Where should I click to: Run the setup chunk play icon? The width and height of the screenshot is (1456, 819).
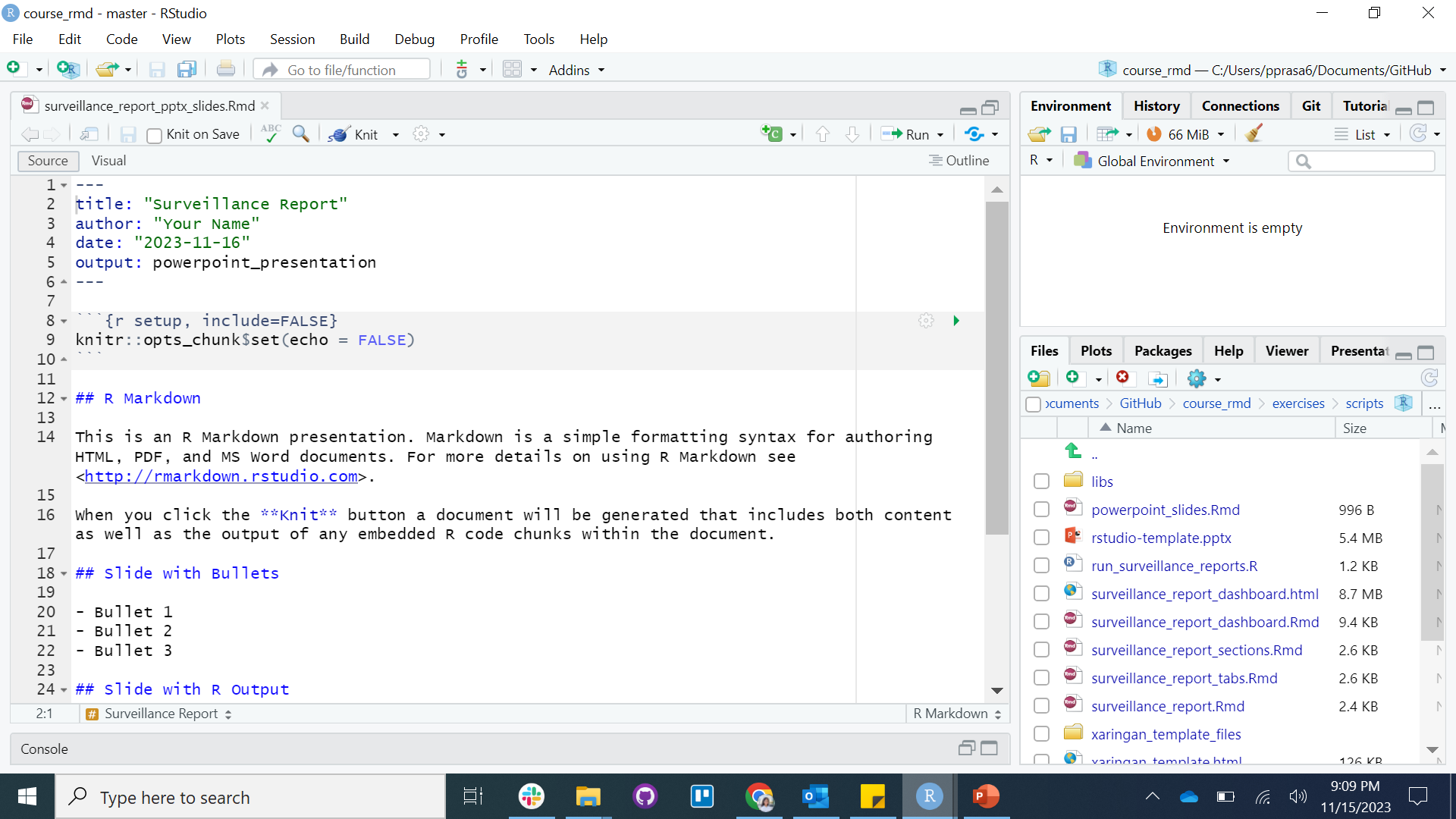956,321
